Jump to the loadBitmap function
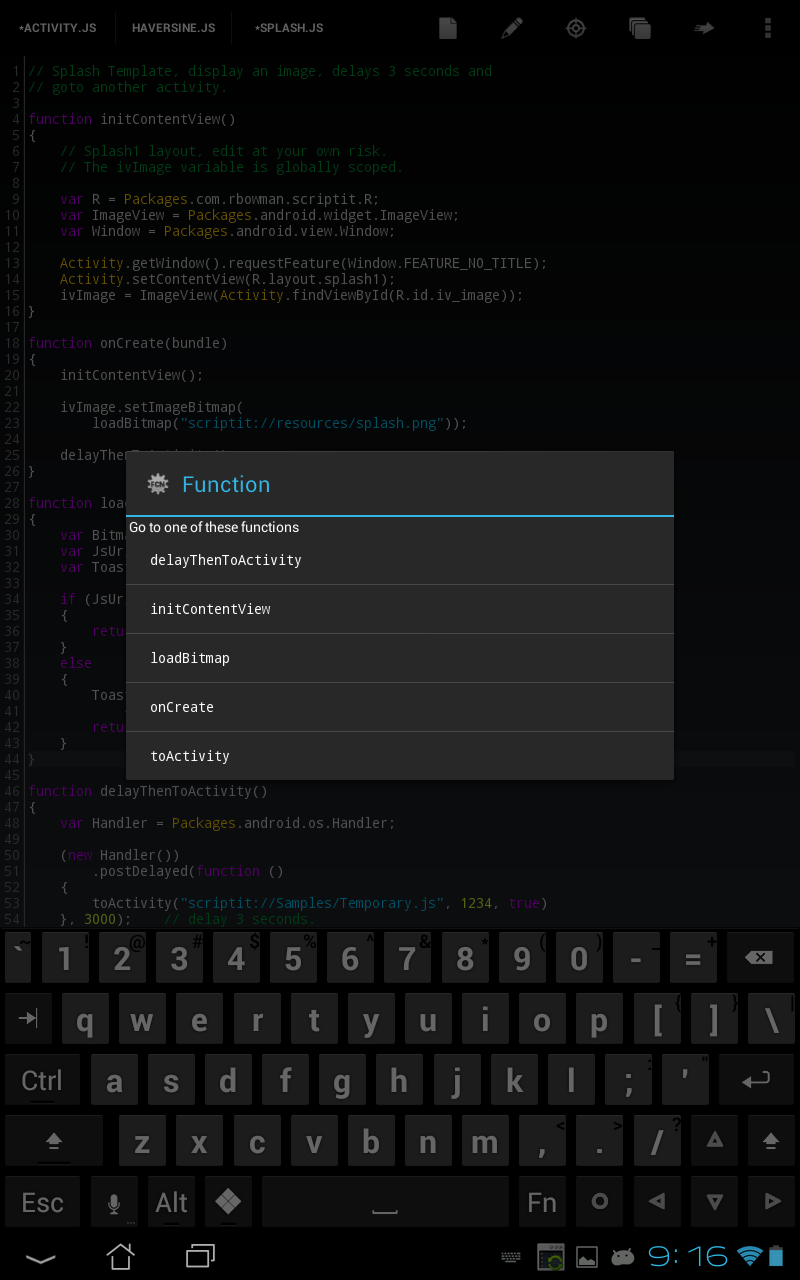Image resolution: width=800 pixels, height=1280 pixels. pos(190,658)
